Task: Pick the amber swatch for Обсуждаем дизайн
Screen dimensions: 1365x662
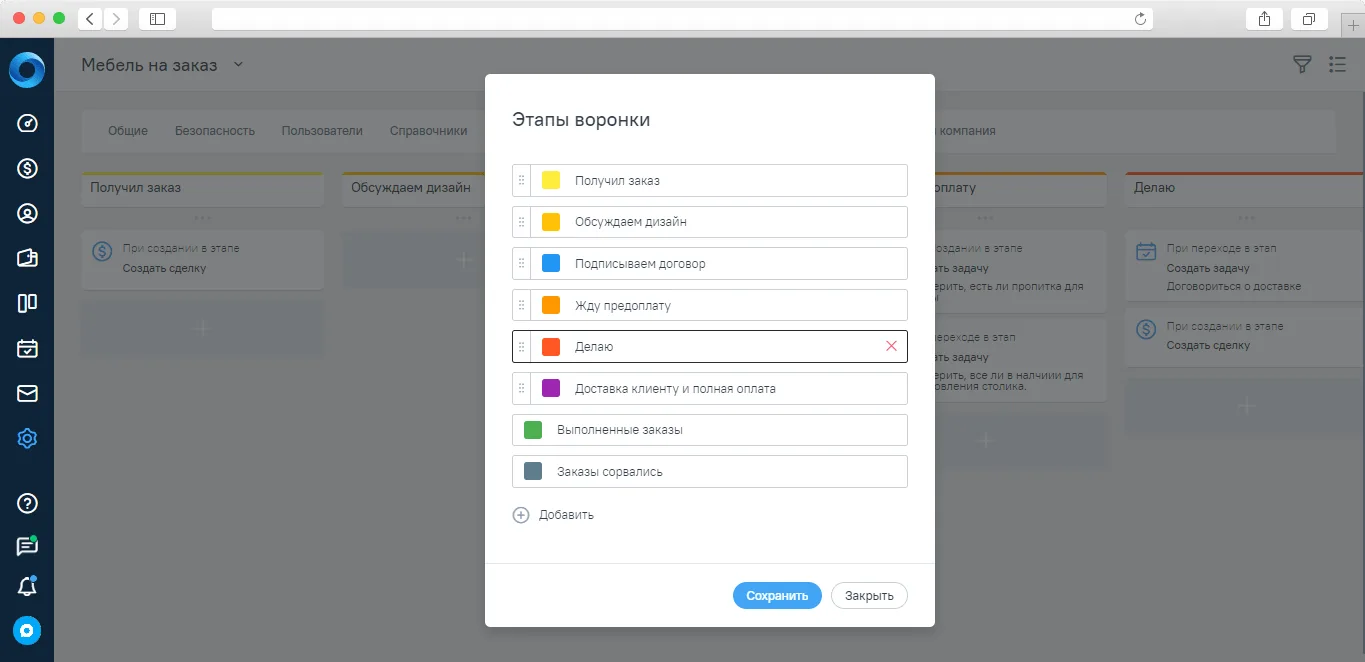Action: 551,222
